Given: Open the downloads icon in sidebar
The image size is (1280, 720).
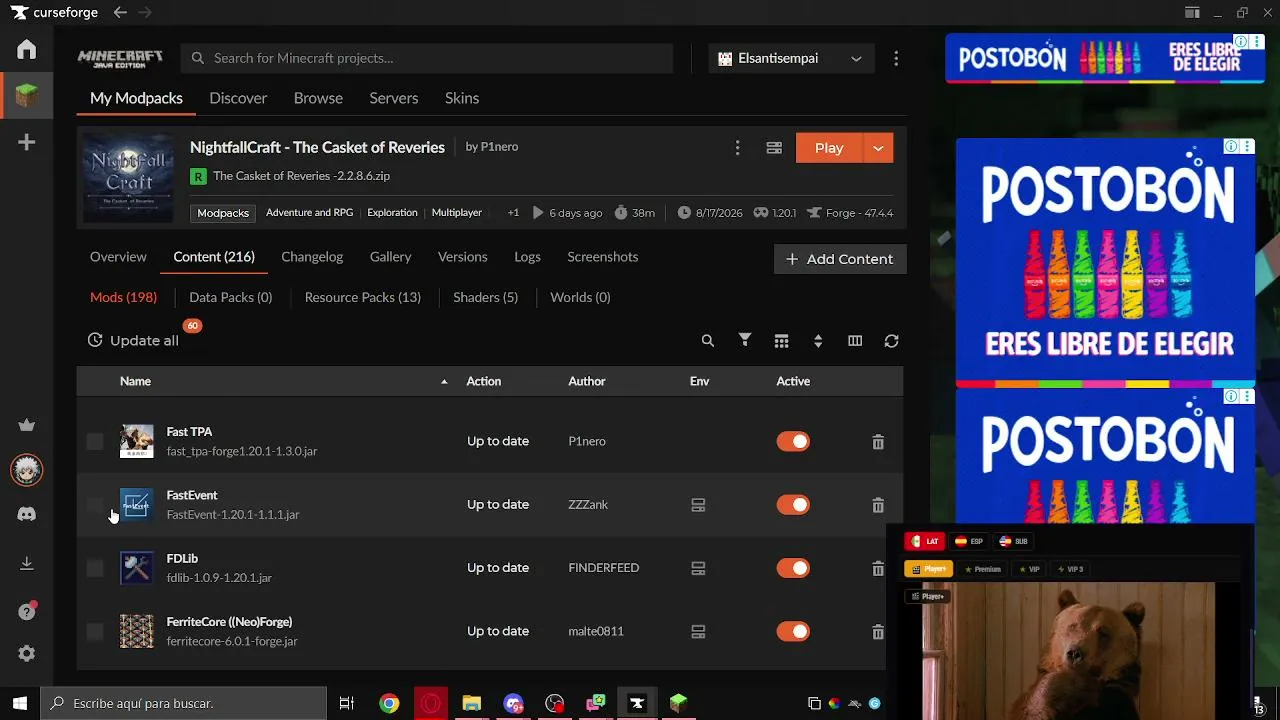Looking at the screenshot, I should (x=27, y=563).
